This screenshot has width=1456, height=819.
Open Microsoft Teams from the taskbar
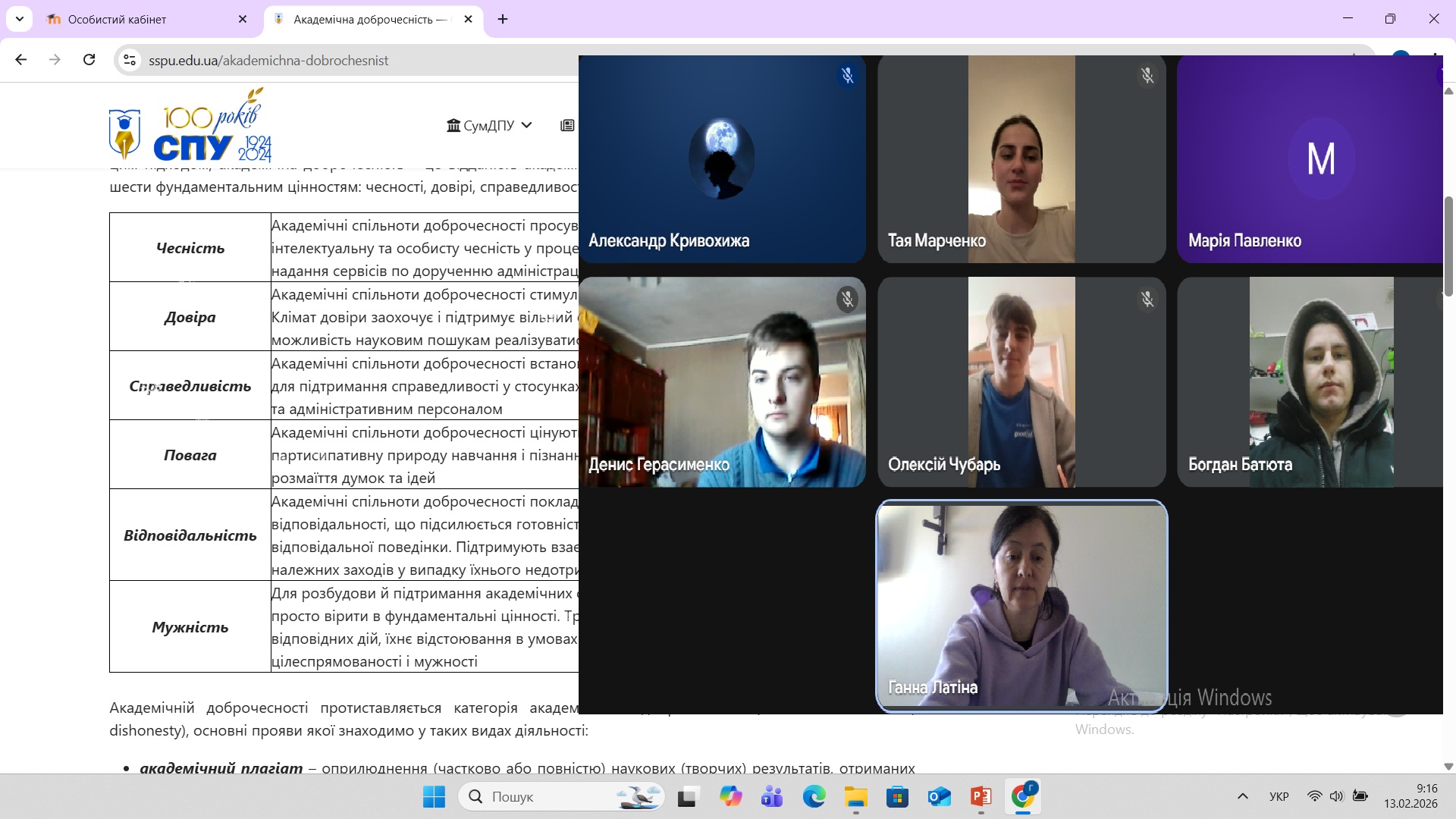772,796
